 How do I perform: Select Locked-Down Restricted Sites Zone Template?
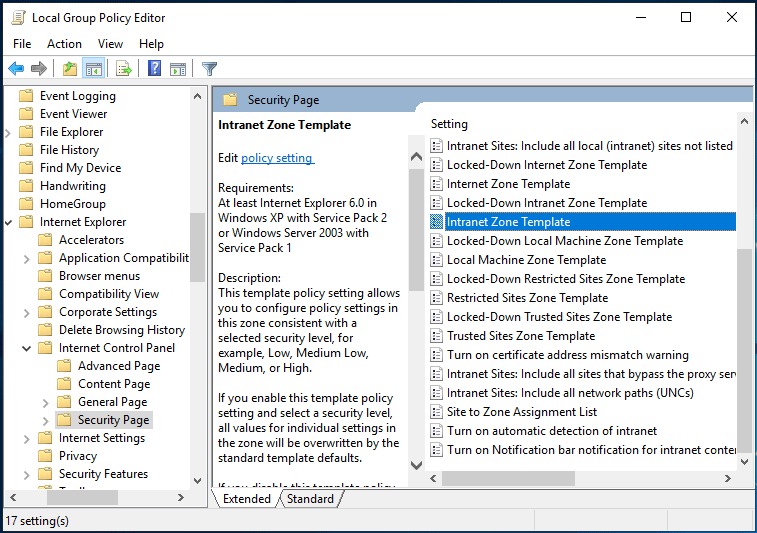point(566,279)
